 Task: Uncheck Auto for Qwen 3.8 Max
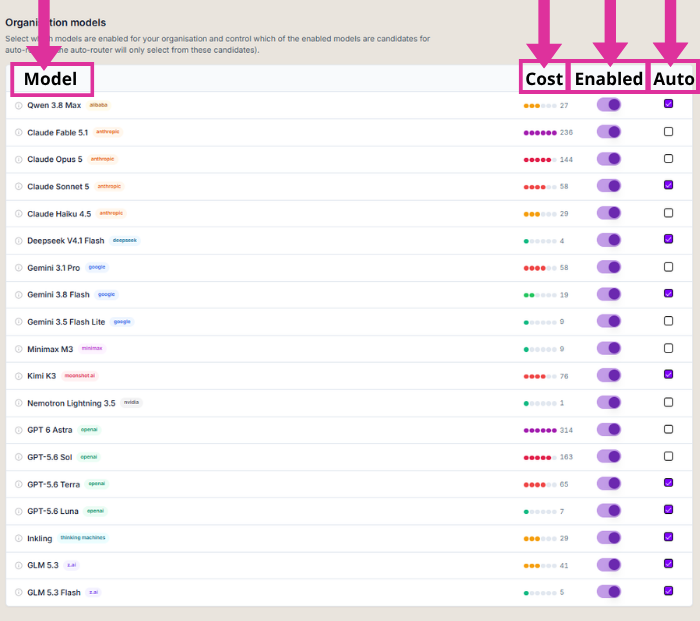coord(668,104)
